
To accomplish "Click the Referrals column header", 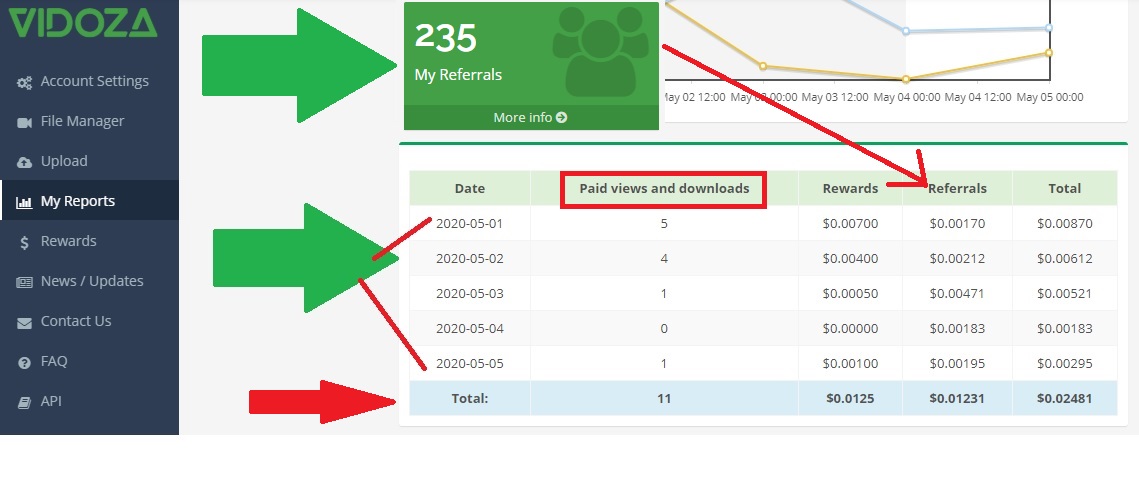I will click(957, 188).
